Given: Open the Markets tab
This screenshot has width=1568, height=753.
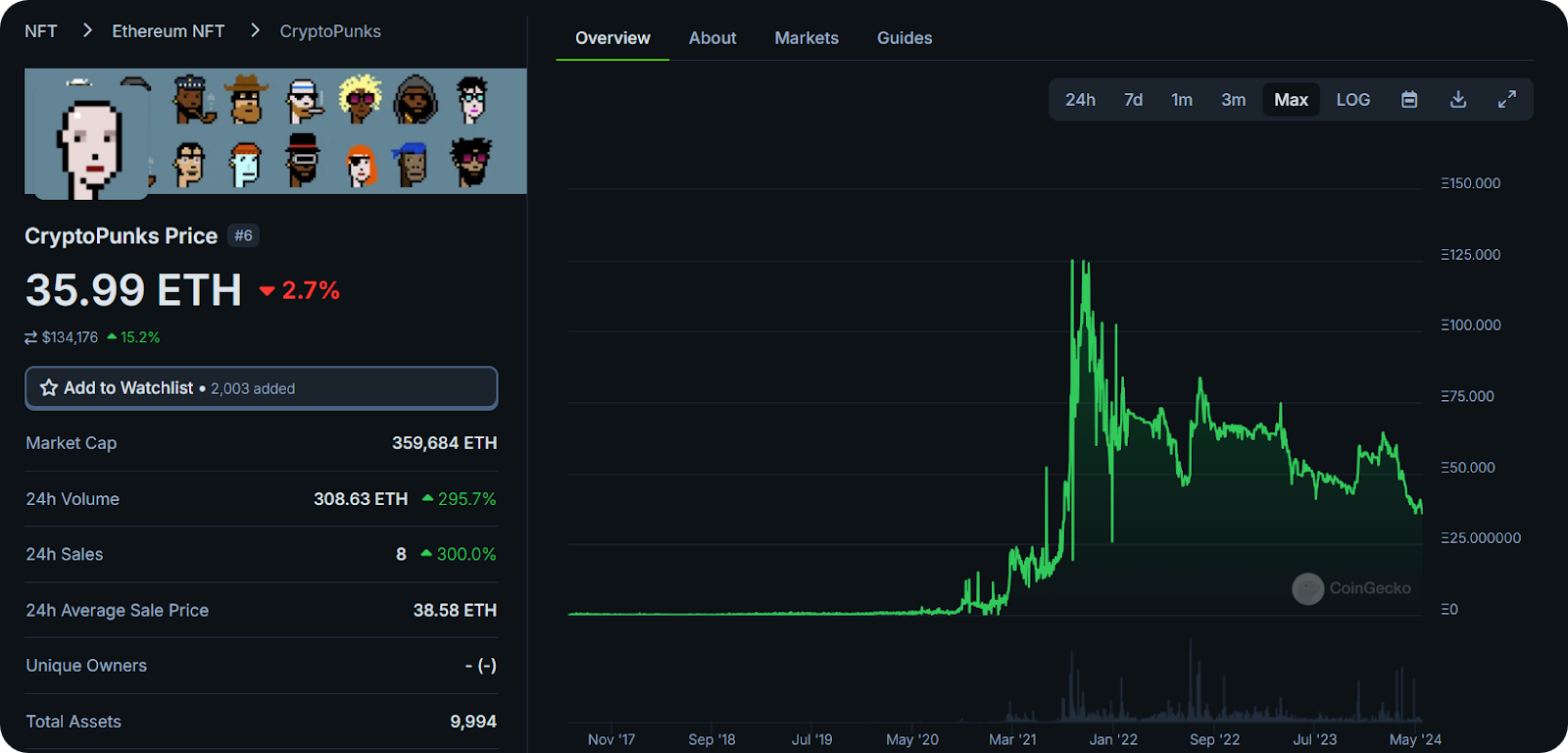Looking at the screenshot, I should click(807, 38).
